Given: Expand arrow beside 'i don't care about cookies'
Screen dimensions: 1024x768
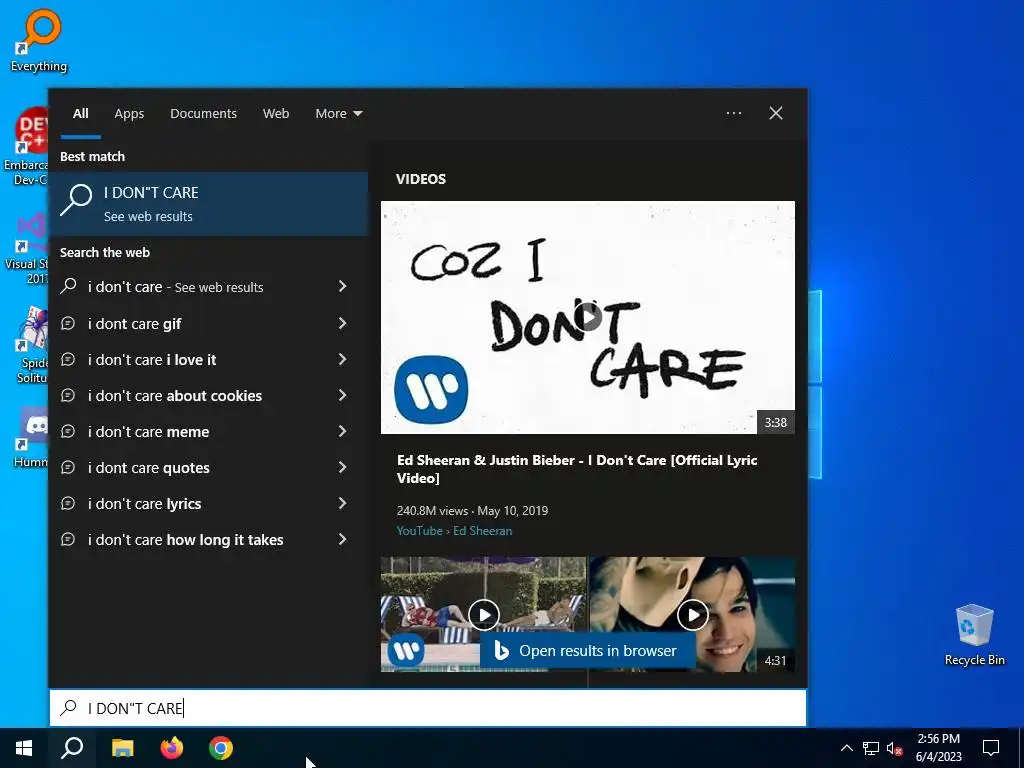Looking at the screenshot, I should (342, 394).
